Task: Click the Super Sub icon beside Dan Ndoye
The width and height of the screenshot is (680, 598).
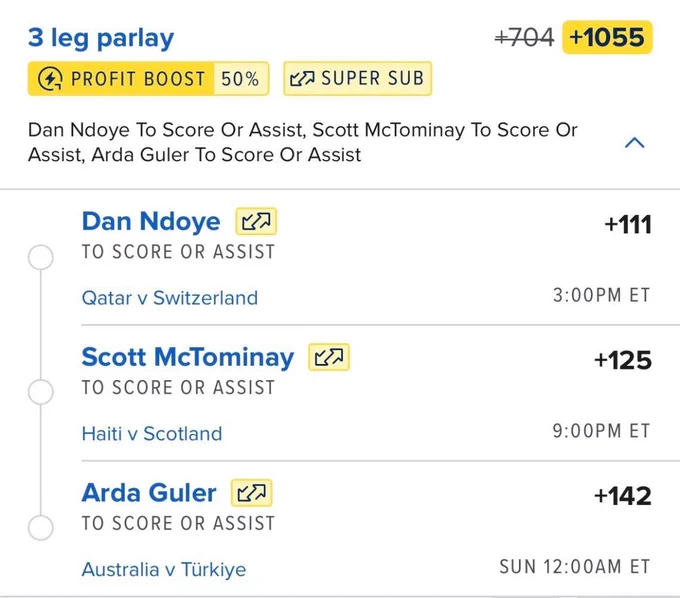Action: point(256,222)
